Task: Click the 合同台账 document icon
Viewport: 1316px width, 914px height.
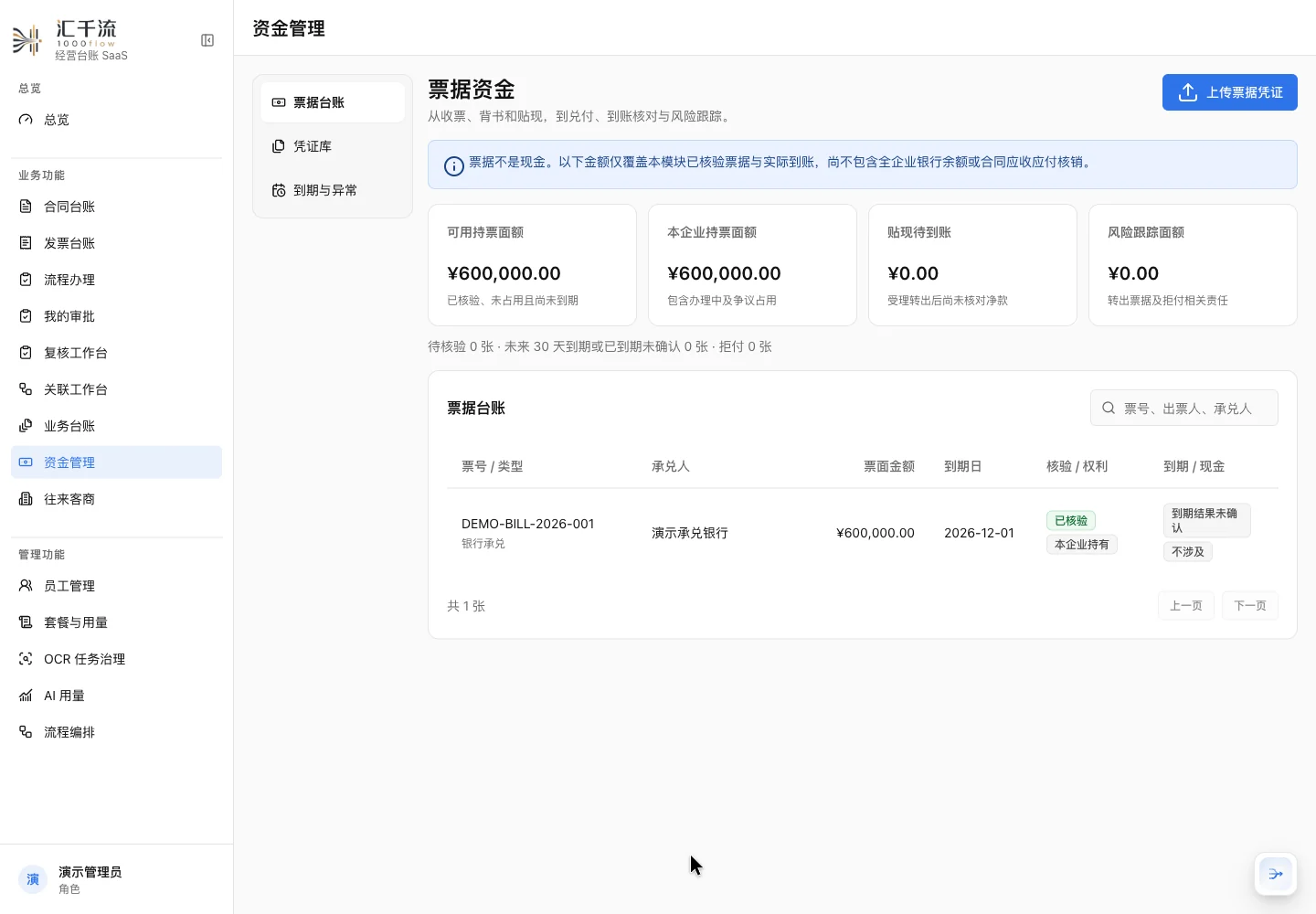Action: 26,207
